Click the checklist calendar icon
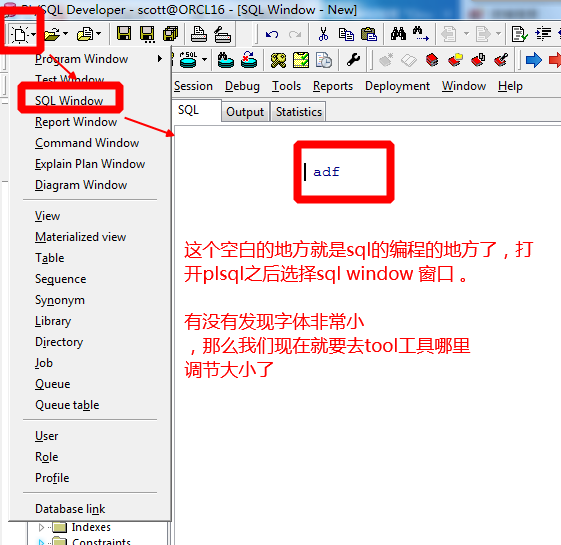The image size is (561, 545). click(x=301, y=60)
